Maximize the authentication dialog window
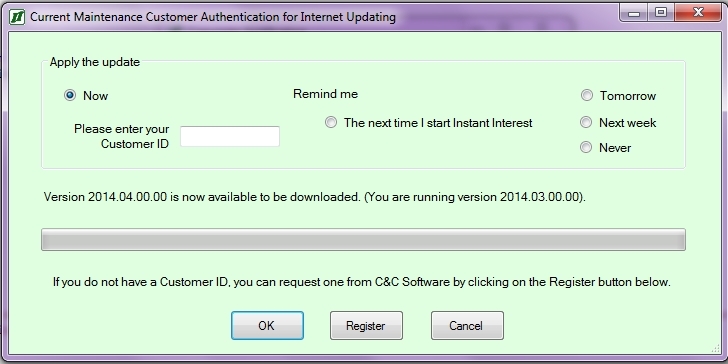The height and width of the screenshot is (364, 728). pyautogui.click(x=661, y=13)
